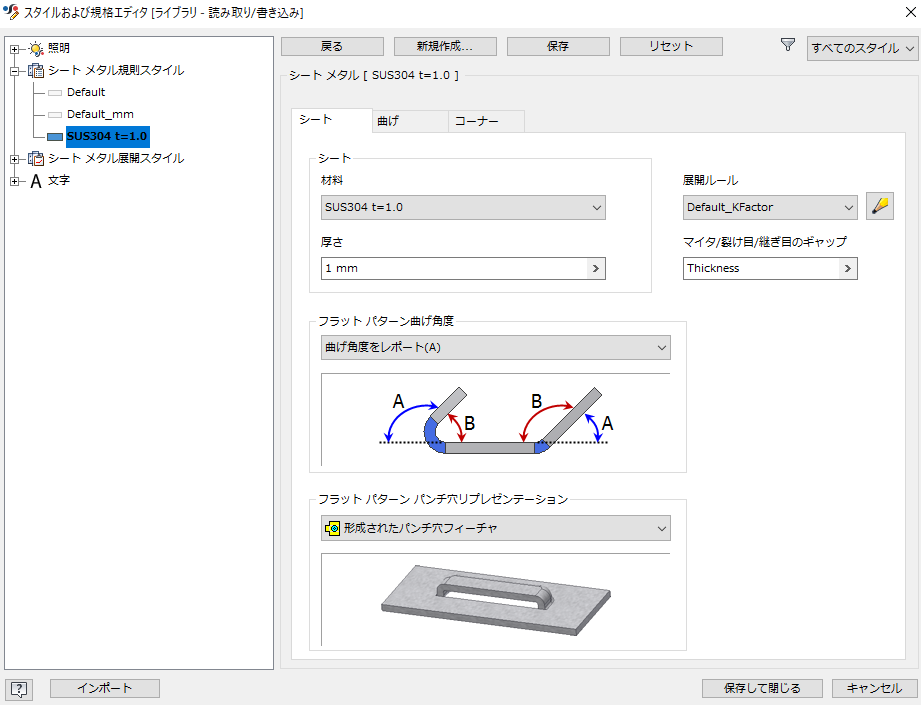Click the help question mark icon
The width and height of the screenshot is (921, 705).
point(20,688)
